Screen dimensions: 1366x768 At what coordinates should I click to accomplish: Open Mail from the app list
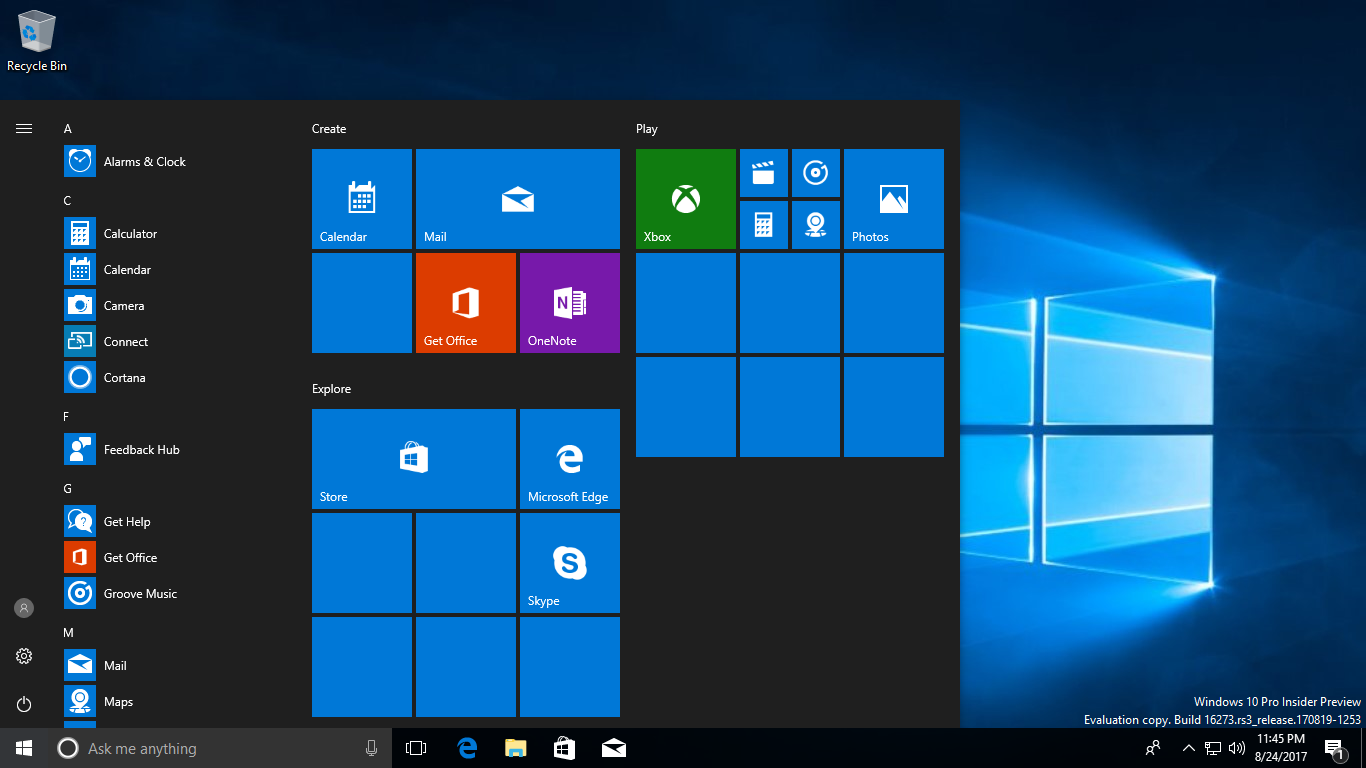point(176,666)
